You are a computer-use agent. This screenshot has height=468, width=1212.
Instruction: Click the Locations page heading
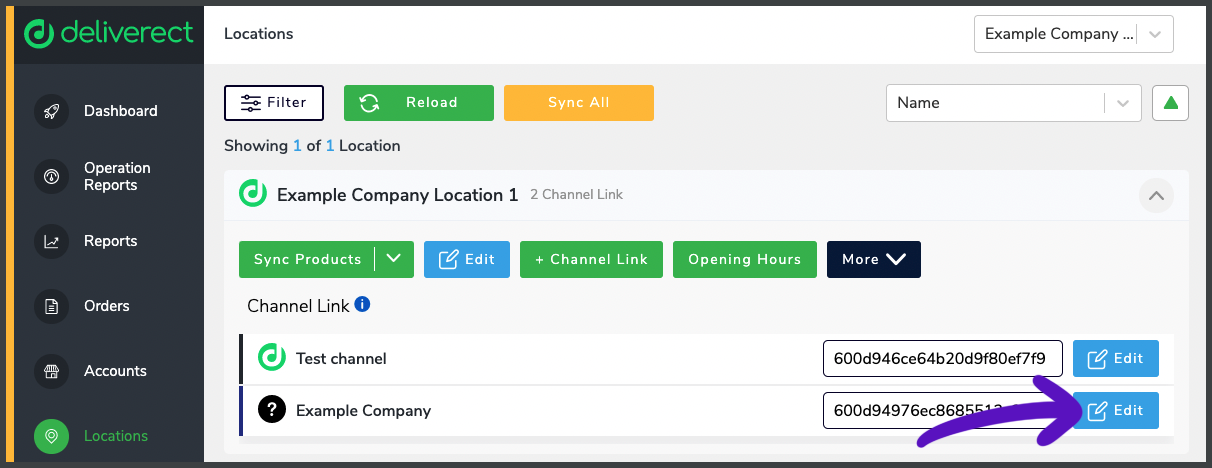click(x=259, y=34)
